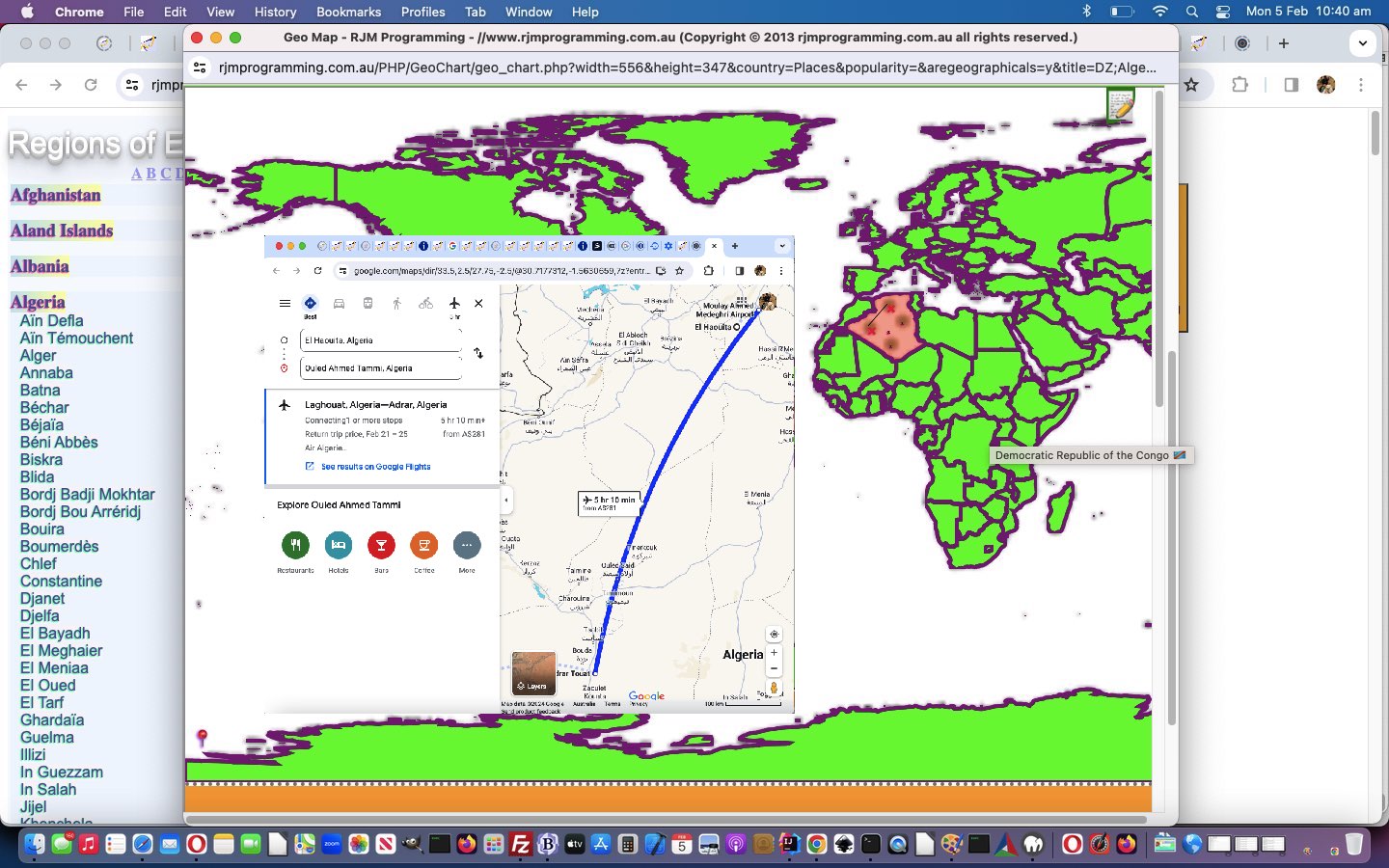Open IntelliJ IDEA from the Dock
This screenshot has height=868, width=1389.
coord(789,845)
